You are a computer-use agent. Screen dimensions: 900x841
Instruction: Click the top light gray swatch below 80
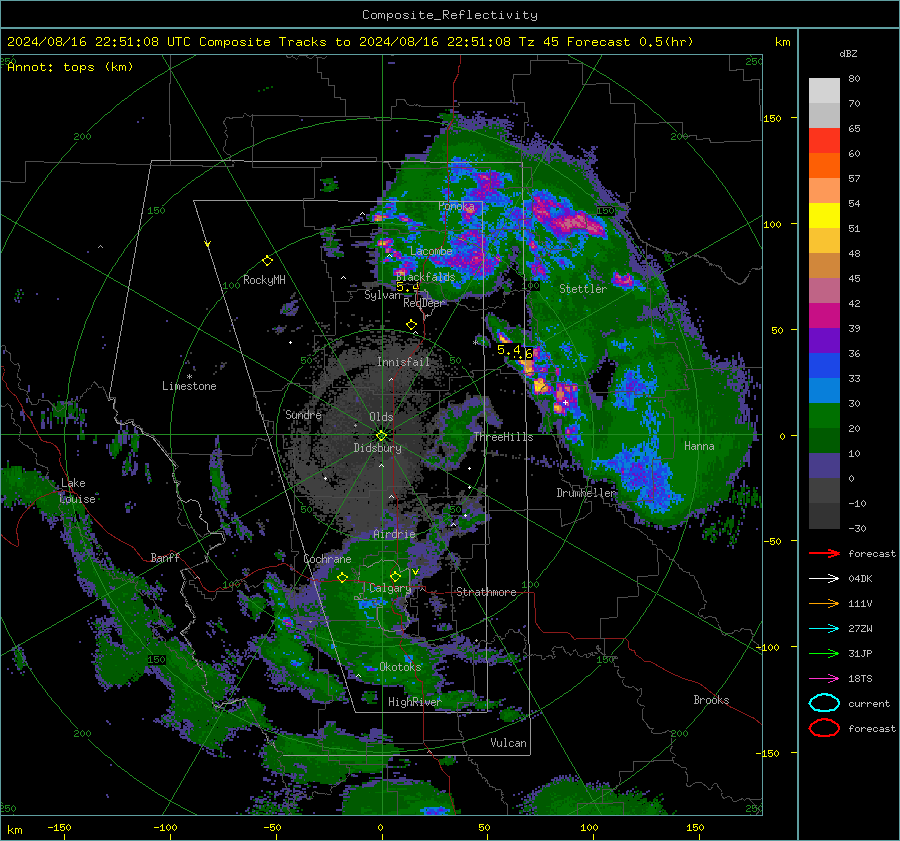coord(824,91)
